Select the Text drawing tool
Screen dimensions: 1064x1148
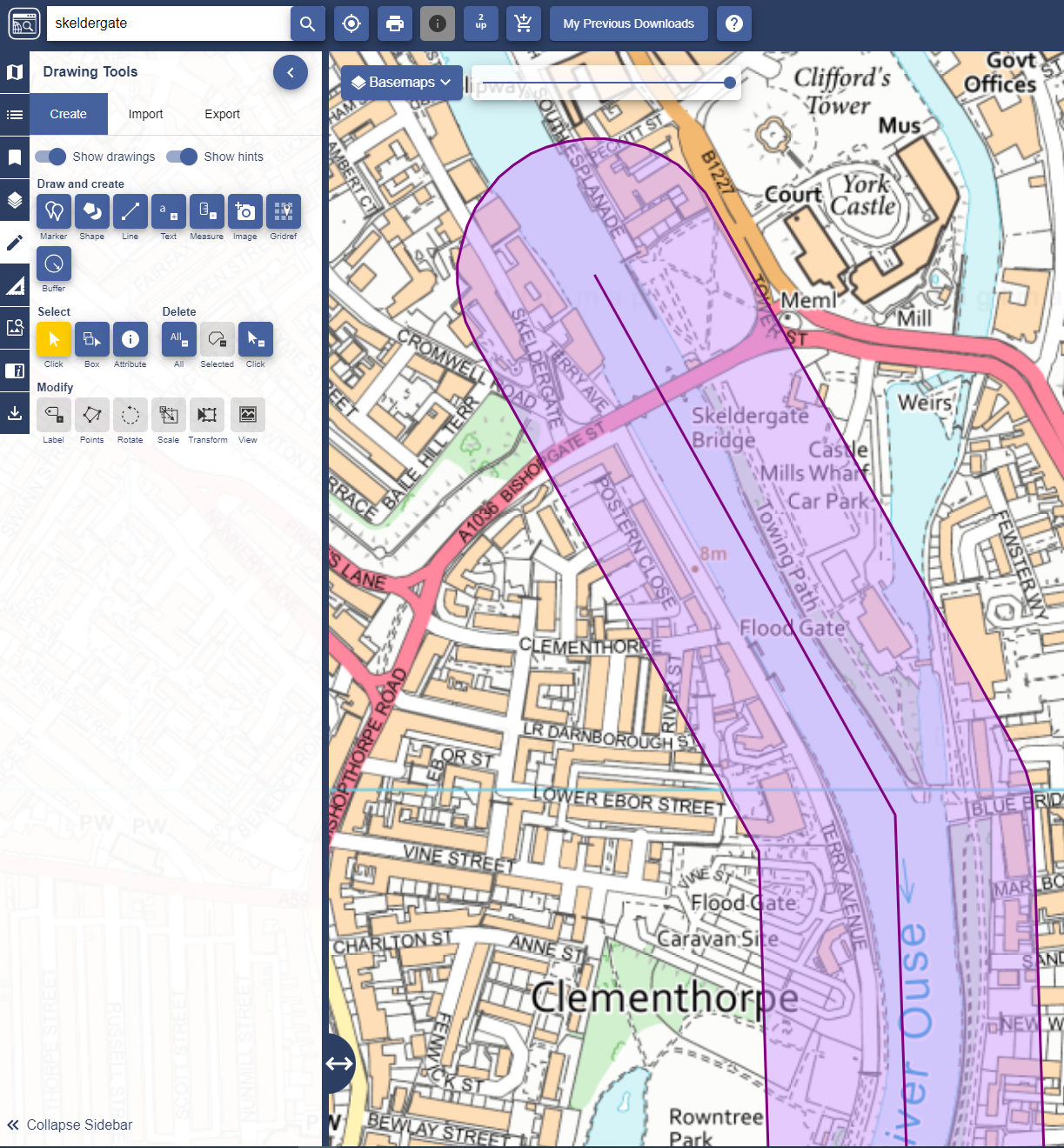pyautogui.click(x=169, y=211)
